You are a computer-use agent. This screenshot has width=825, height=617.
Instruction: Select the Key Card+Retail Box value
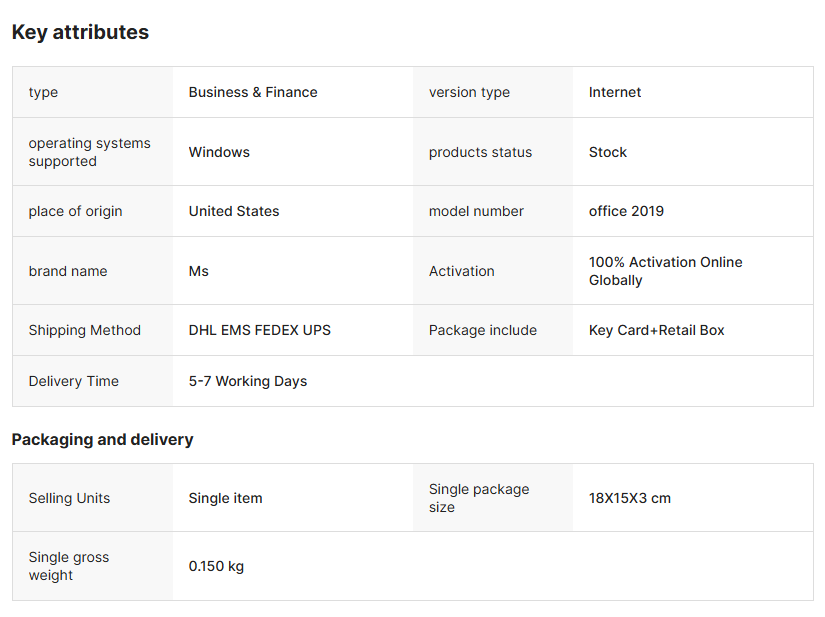[x=656, y=330]
